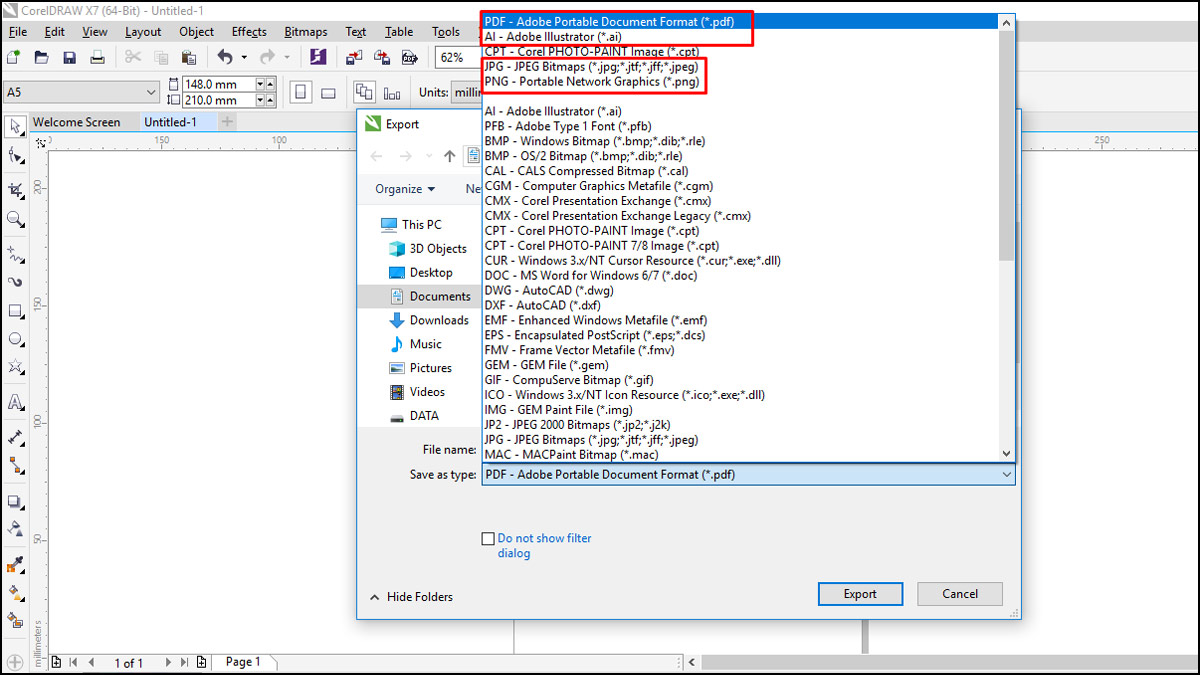
Task: Select the Drop Shadow tool
Action: (x=15, y=501)
